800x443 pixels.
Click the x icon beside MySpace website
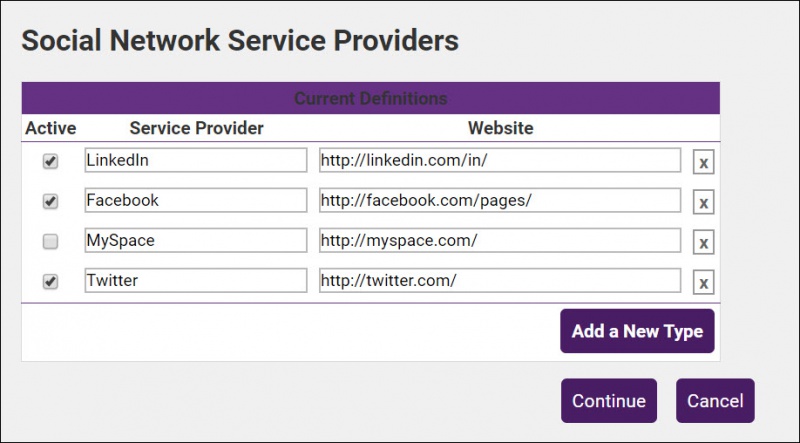[703, 243]
